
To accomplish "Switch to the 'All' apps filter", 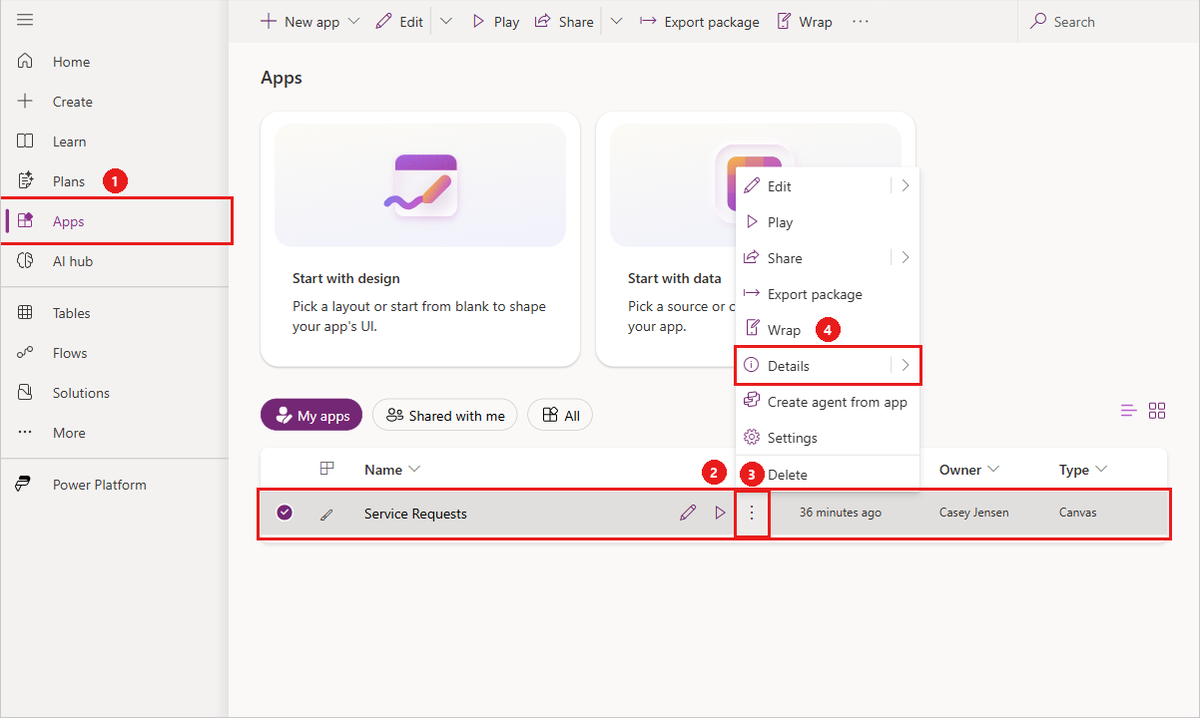I will tap(559, 414).
